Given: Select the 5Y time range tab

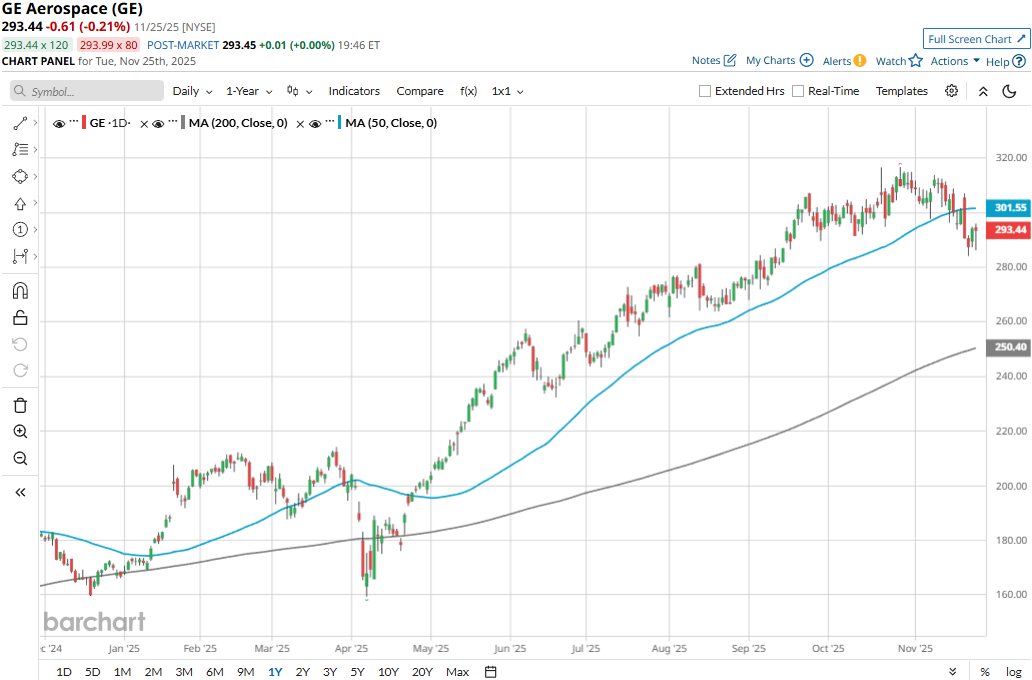Looking at the screenshot, I should [x=357, y=671].
